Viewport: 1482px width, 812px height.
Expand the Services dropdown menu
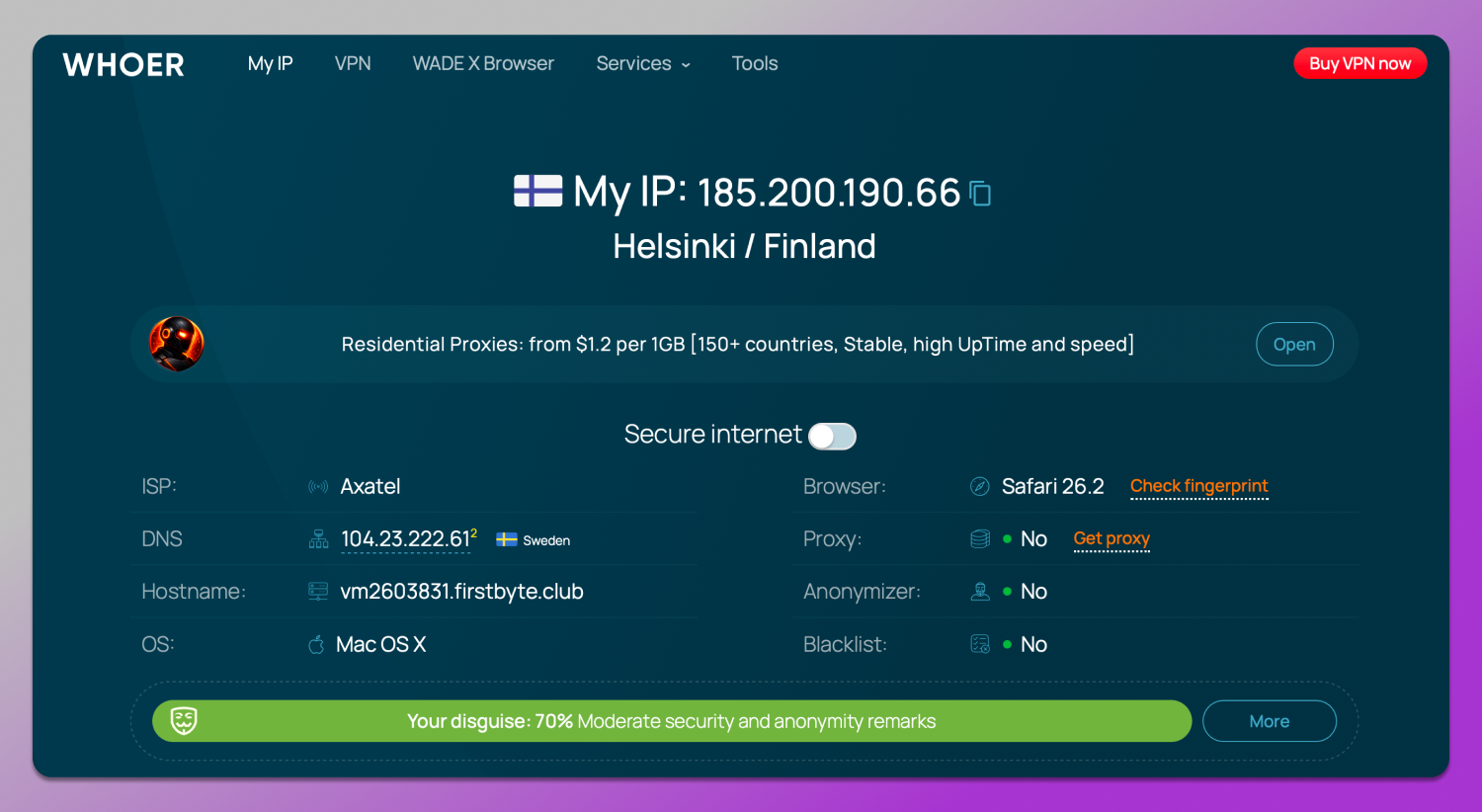click(643, 64)
